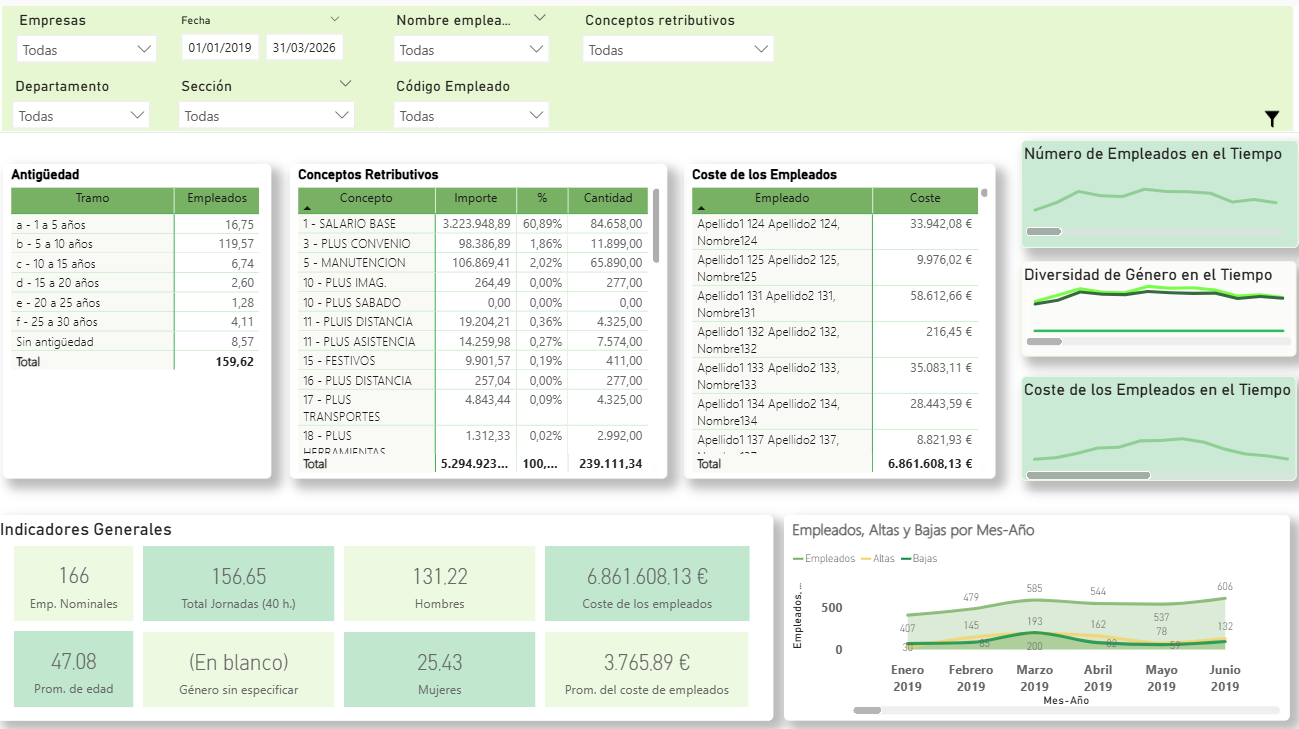1299x729 pixels.
Task: Sort by the Coste column header
Action: point(924,198)
